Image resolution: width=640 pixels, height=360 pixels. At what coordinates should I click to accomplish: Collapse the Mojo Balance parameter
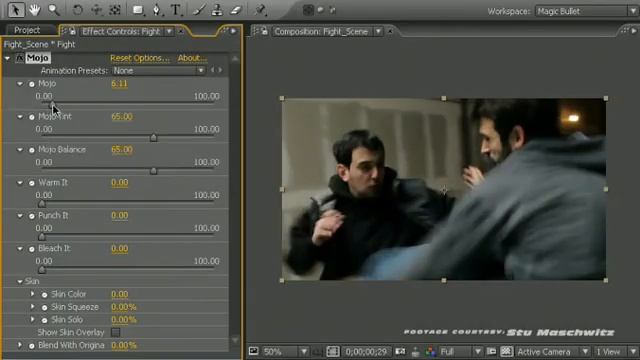(20, 150)
